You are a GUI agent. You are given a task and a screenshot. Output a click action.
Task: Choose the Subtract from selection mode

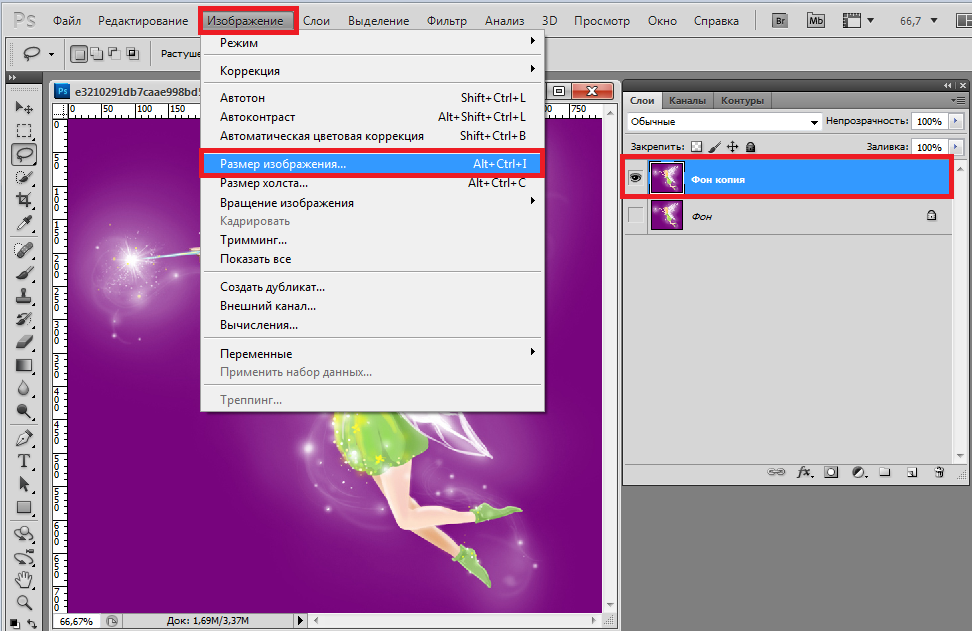tap(115, 54)
